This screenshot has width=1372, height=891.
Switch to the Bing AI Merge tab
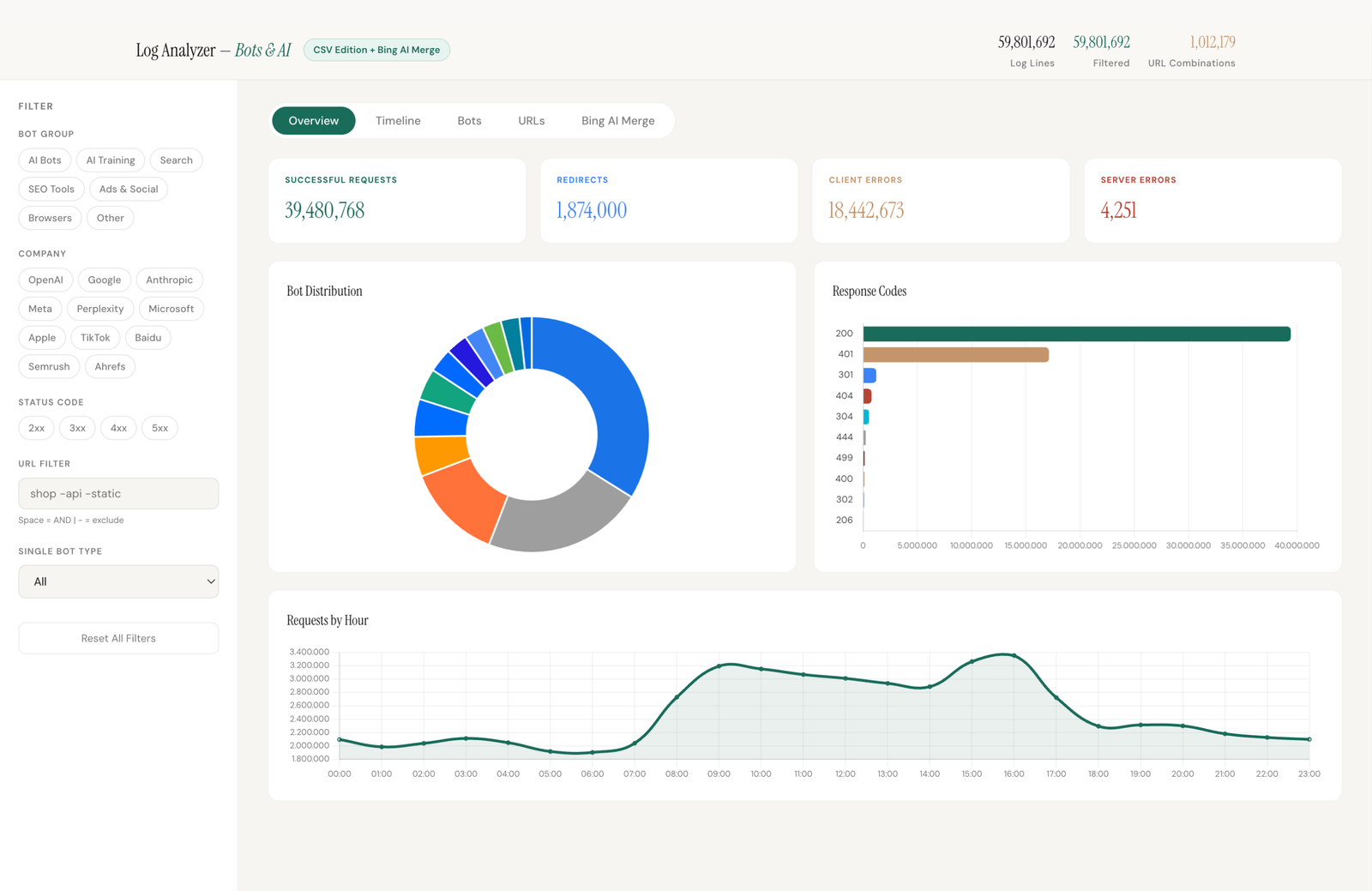(617, 120)
